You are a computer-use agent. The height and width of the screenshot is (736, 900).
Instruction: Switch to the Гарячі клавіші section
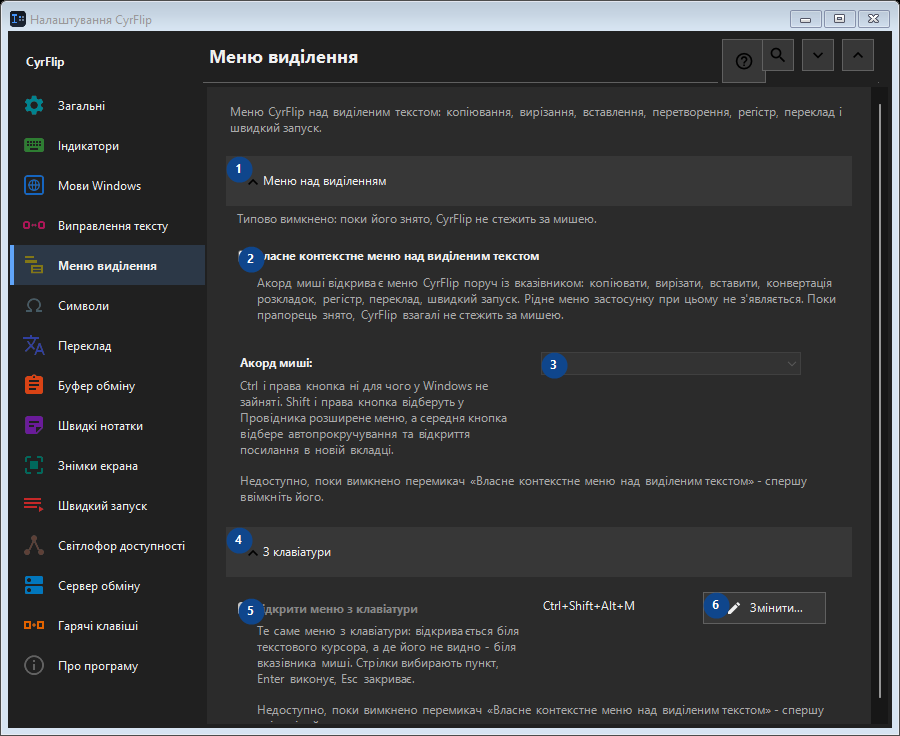pos(107,626)
